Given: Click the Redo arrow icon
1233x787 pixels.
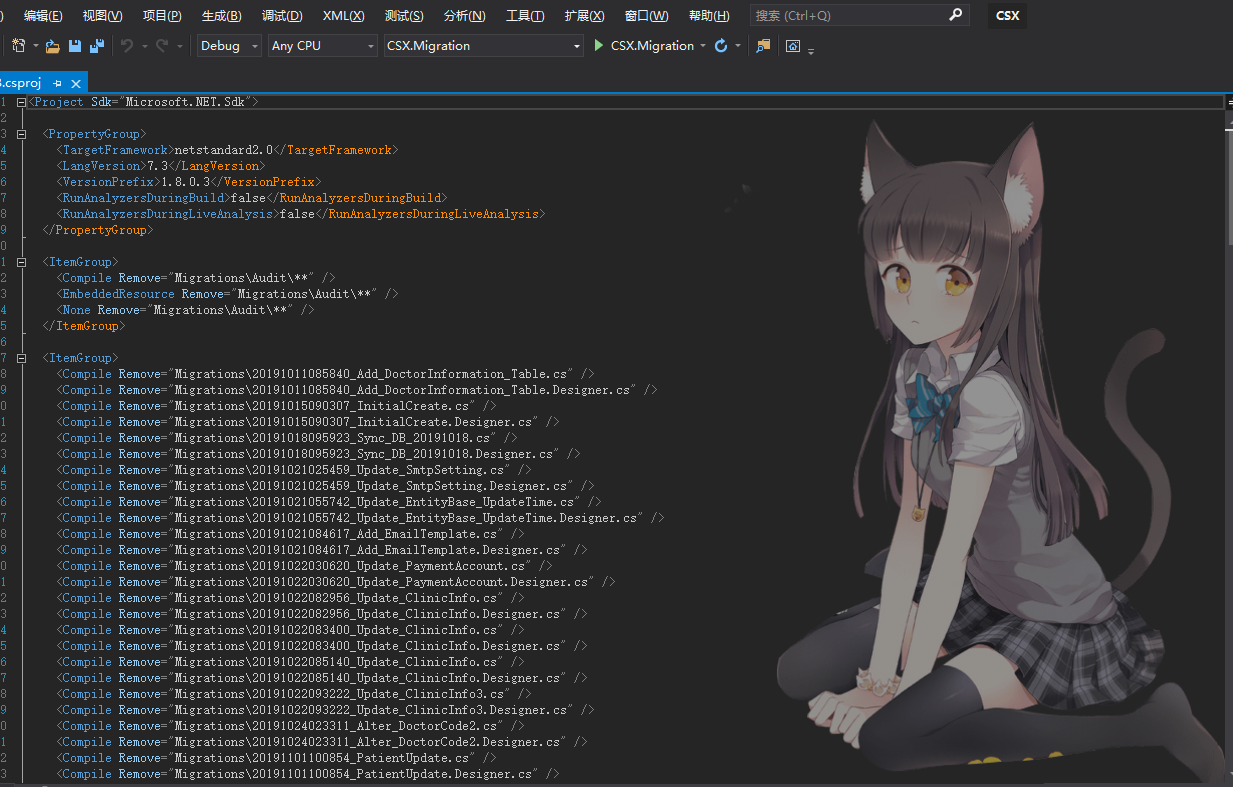Looking at the screenshot, I should click(x=162, y=46).
